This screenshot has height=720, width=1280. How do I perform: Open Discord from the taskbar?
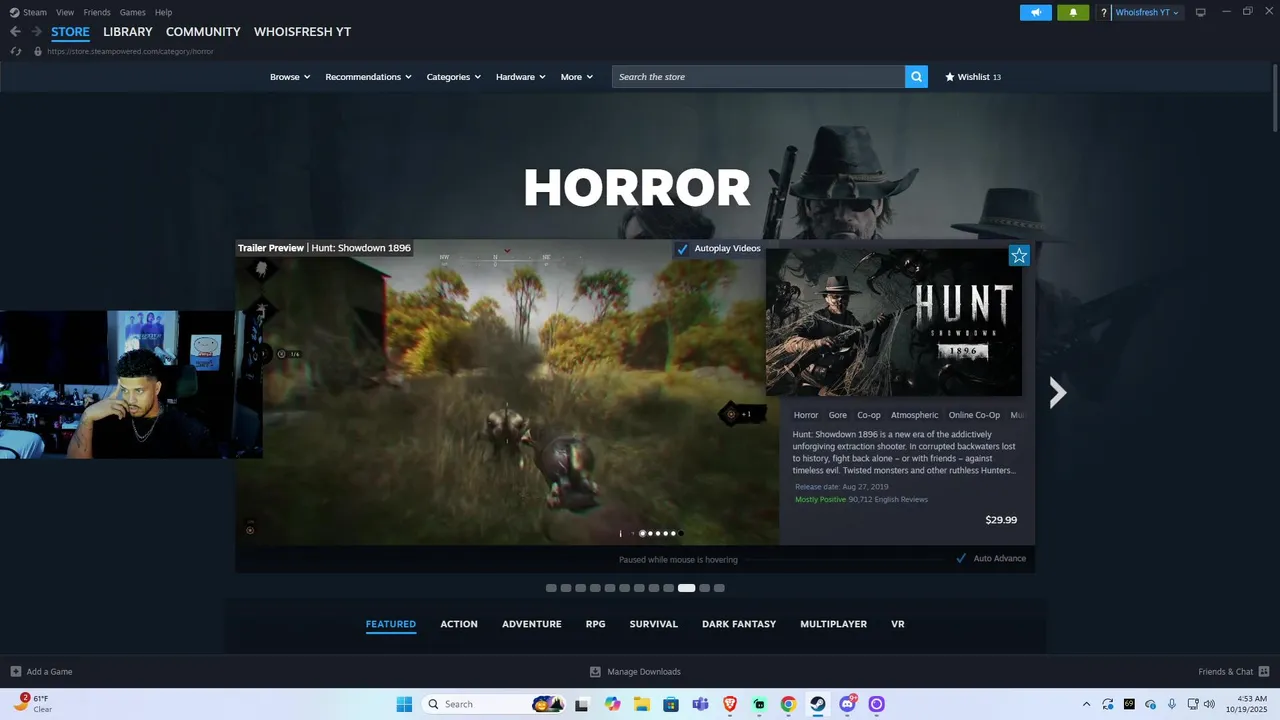click(848, 704)
